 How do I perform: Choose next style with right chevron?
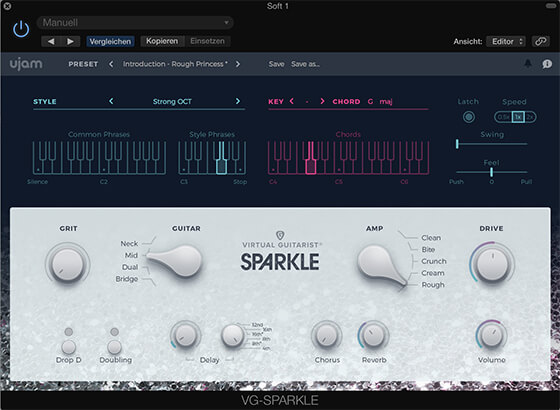pos(238,101)
